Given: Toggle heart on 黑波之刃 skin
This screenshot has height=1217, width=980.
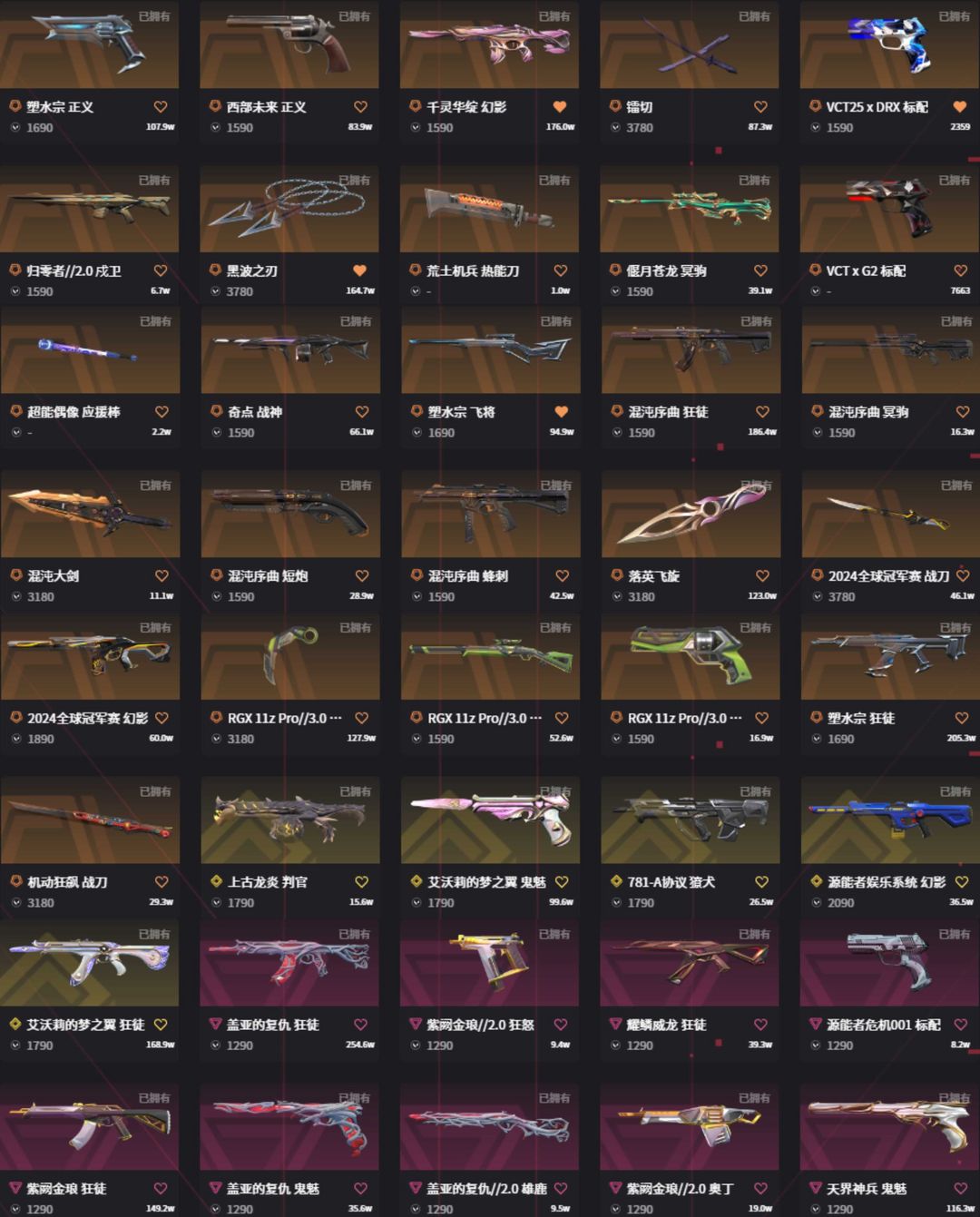Looking at the screenshot, I should pyautogui.click(x=360, y=270).
